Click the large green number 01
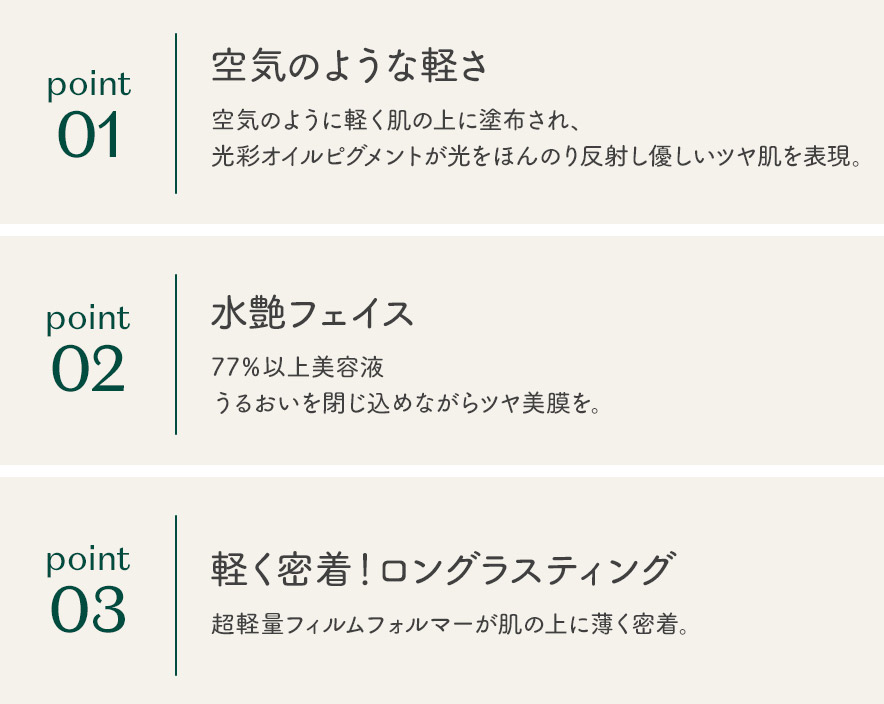 (89, 136)
